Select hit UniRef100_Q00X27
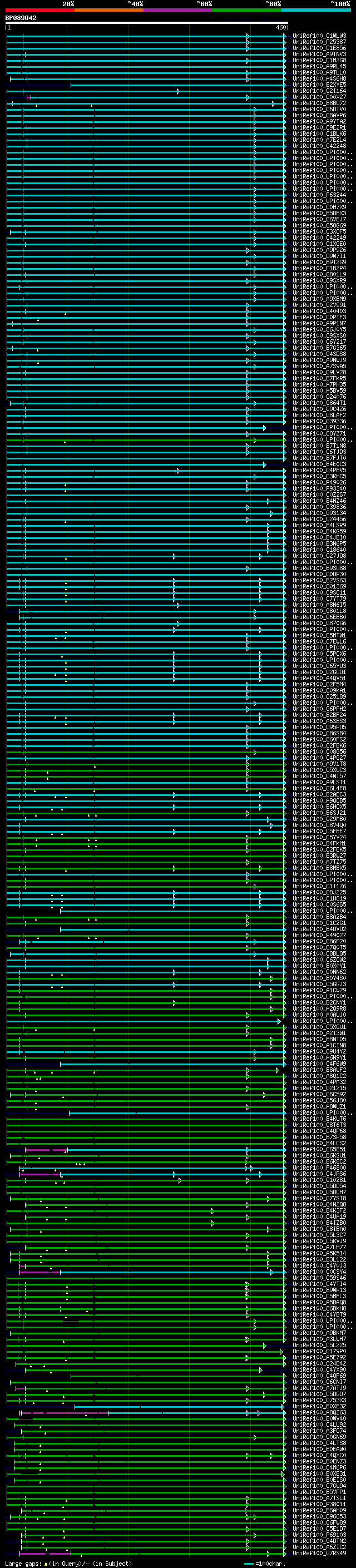The image size is (356, 1568). coord(319,97)
